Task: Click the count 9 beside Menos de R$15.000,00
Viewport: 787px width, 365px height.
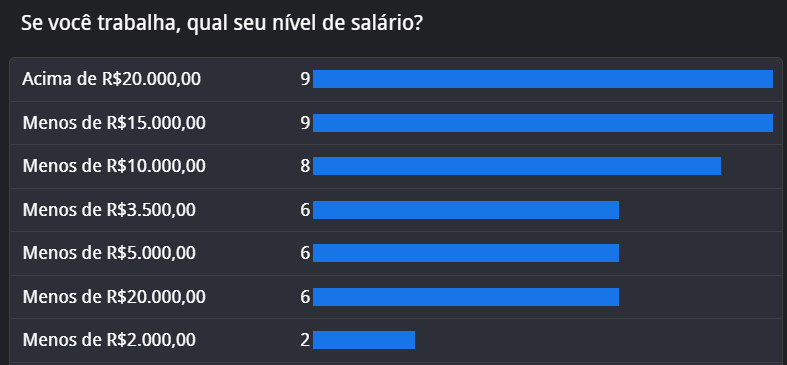Action: (306, 123)
